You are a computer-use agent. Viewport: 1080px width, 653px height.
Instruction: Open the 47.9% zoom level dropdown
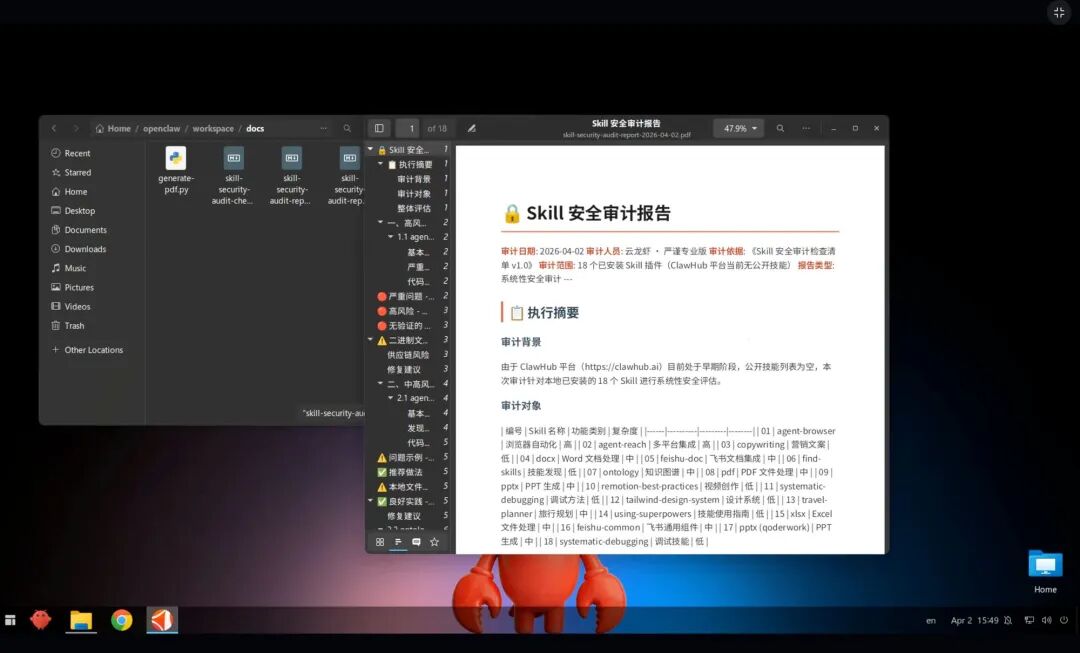[x=738, y=128]
